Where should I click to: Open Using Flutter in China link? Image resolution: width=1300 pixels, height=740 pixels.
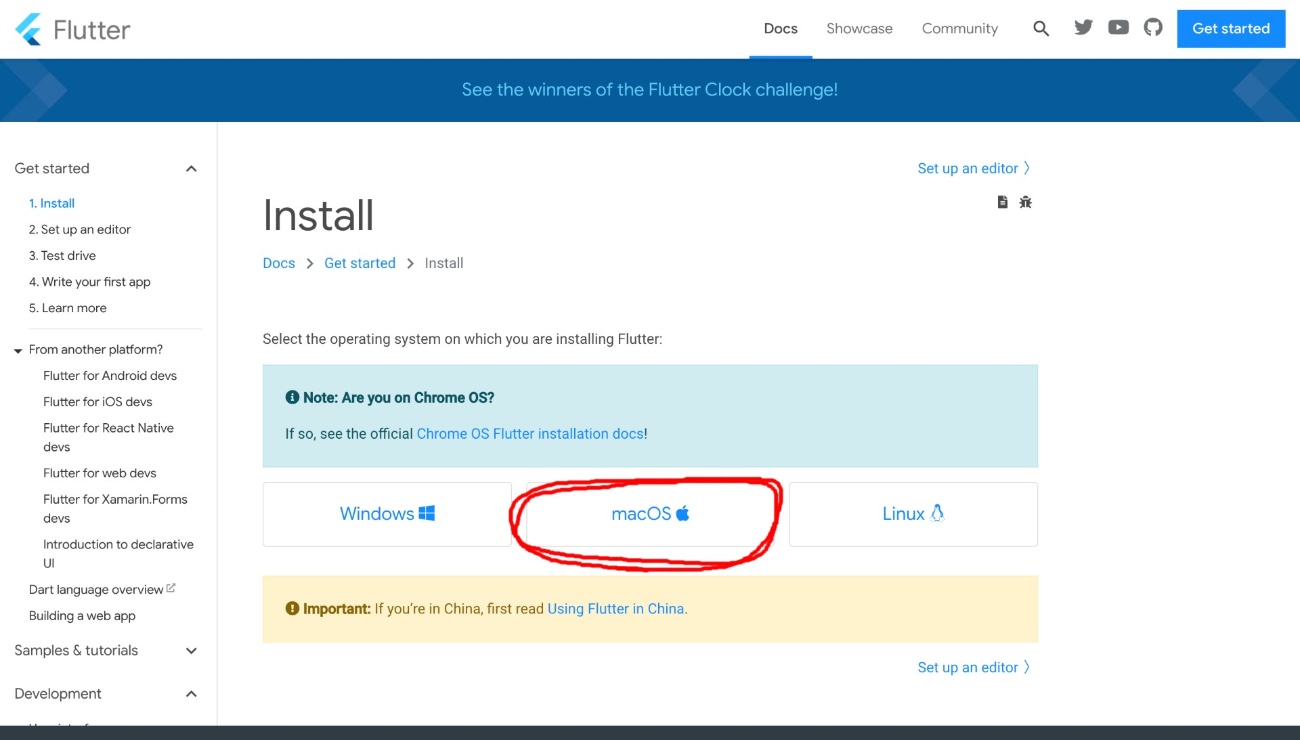coord(616,608)
